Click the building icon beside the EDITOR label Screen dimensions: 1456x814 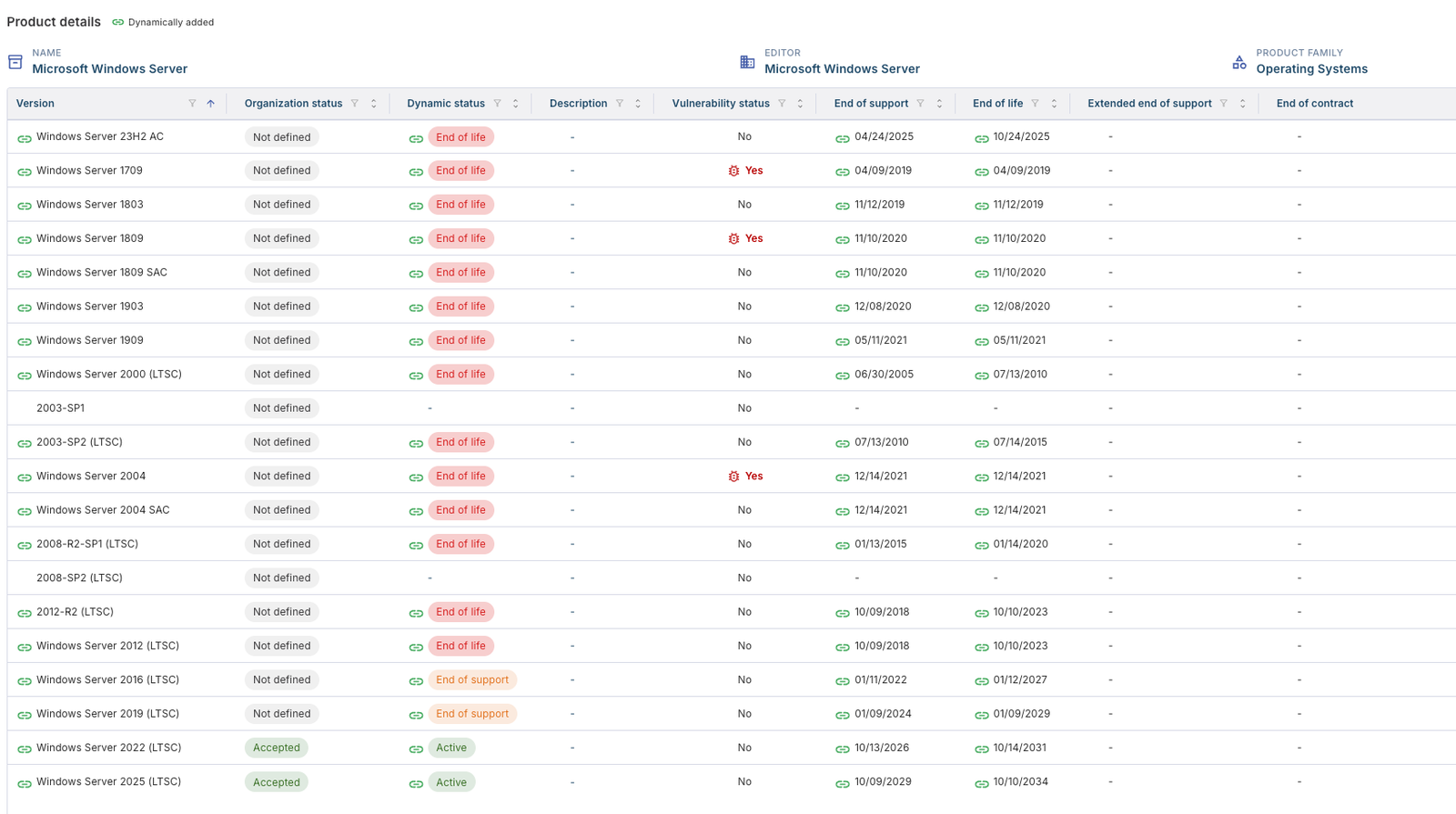click(747, 62)
